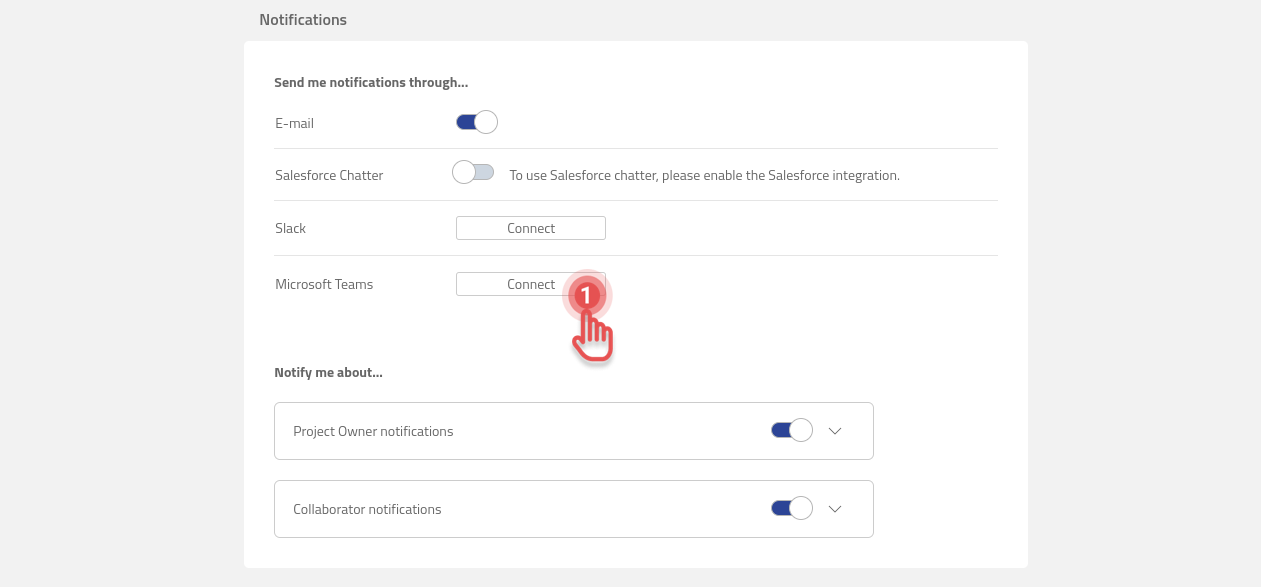Click the pointing hand cursor graphic
This screenshot has height=587, width=1261.
pos(592,335)
